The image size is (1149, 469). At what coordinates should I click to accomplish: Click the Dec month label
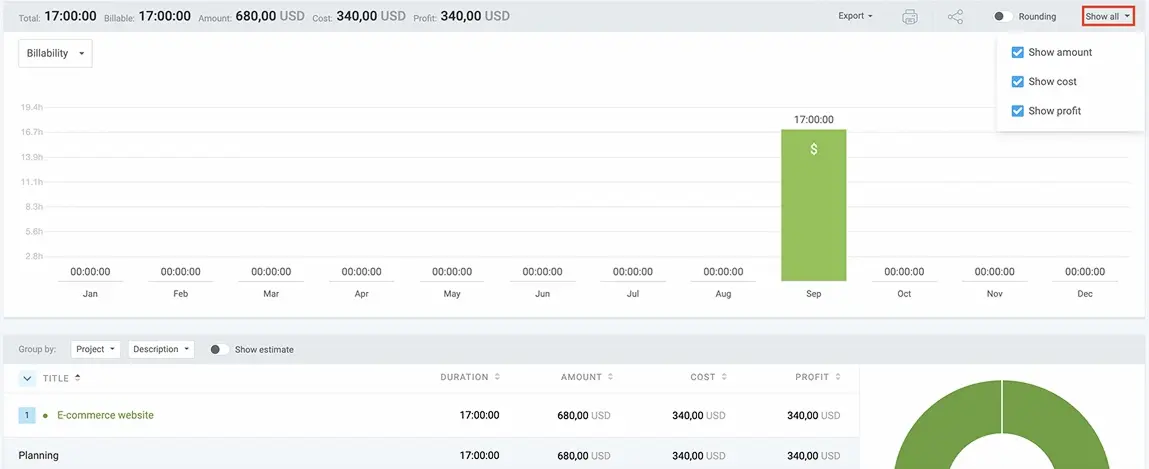click(1085, 294)
